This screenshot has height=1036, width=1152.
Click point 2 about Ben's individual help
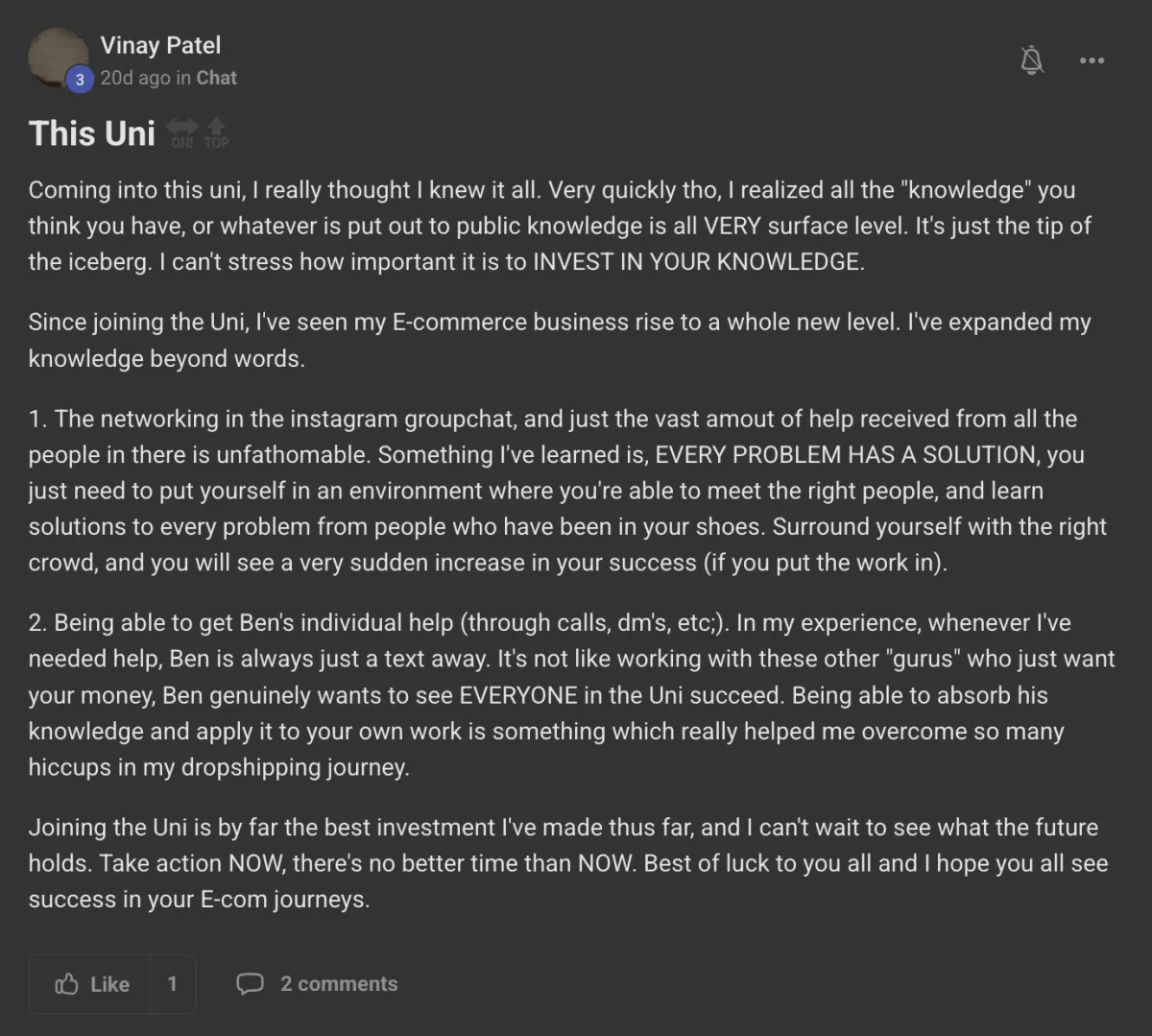[571, 695]
